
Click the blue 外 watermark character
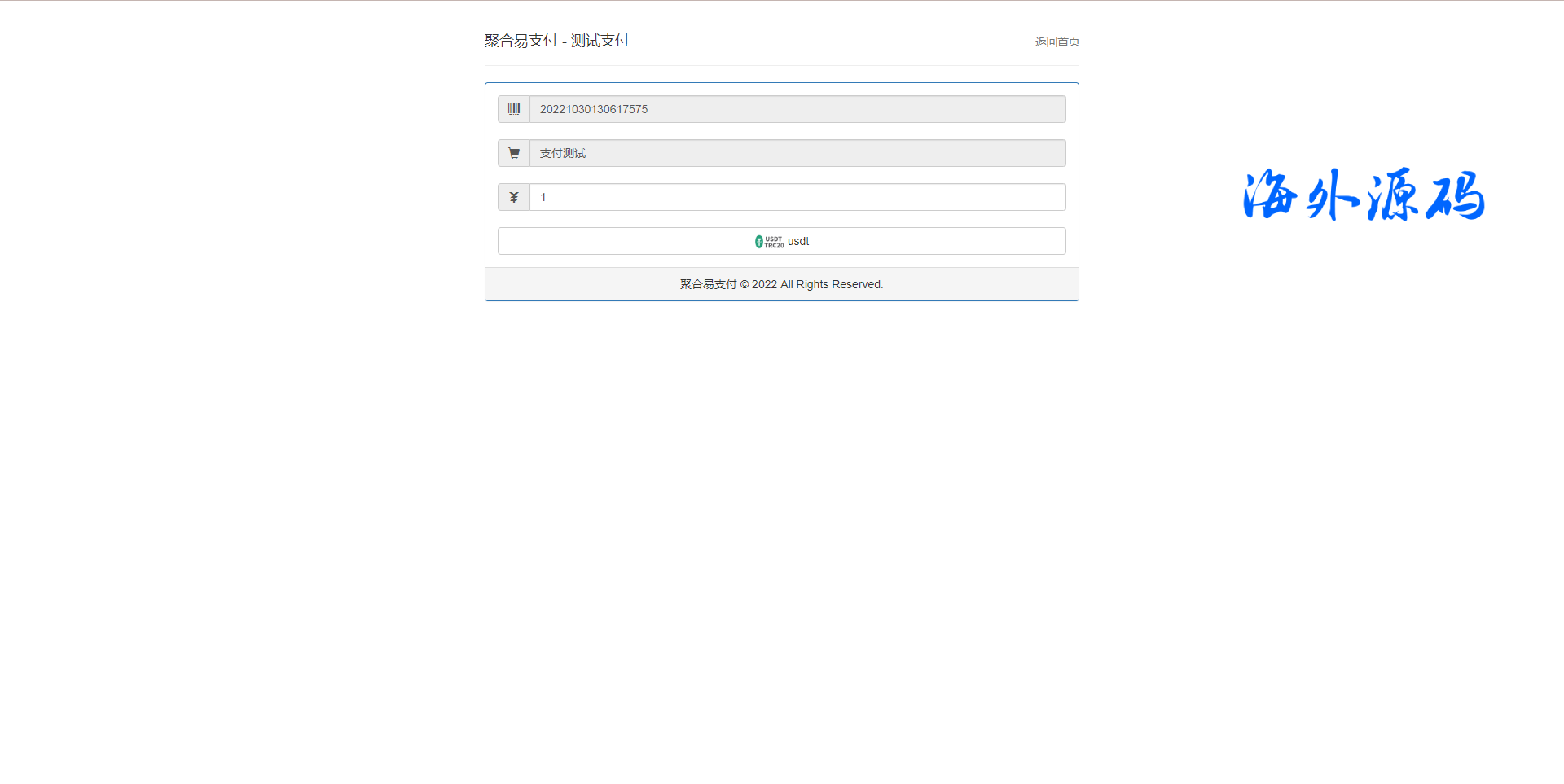coord(1331,195)
